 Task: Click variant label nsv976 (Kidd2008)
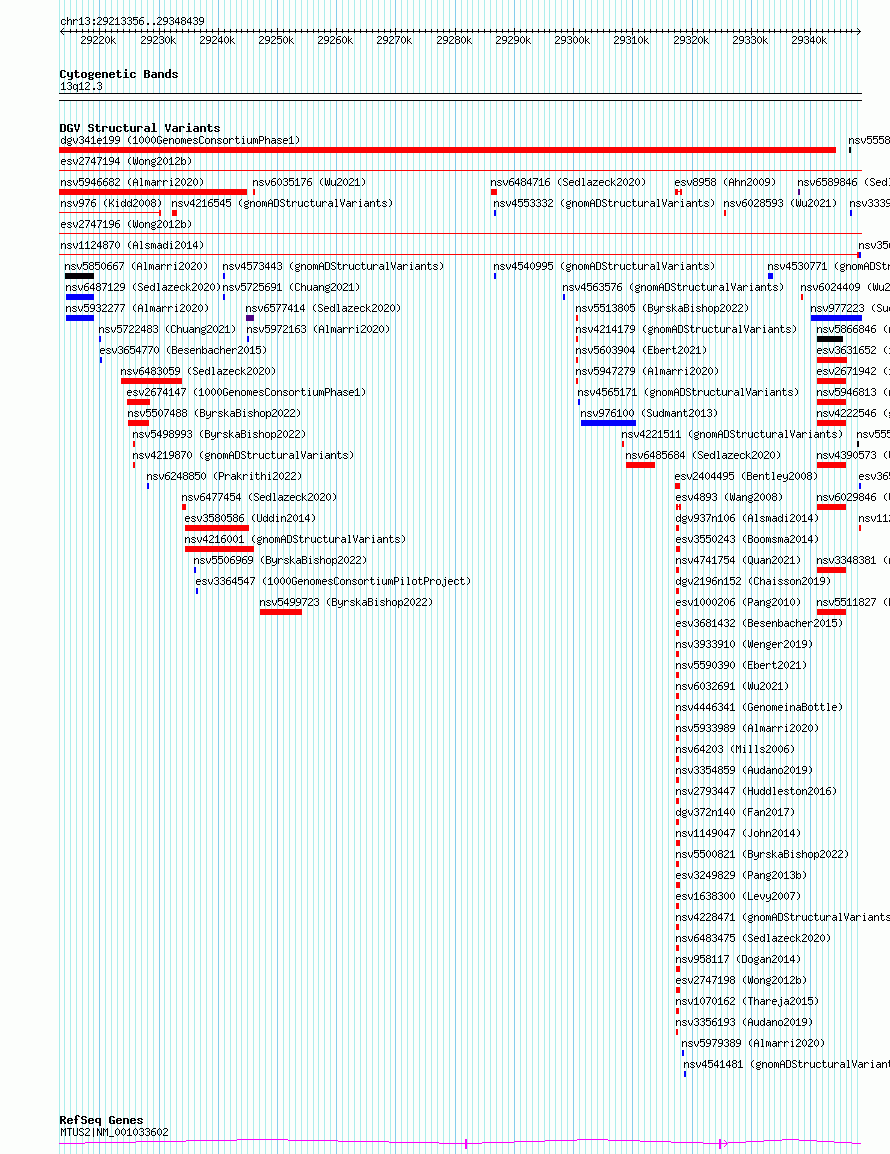111,203
